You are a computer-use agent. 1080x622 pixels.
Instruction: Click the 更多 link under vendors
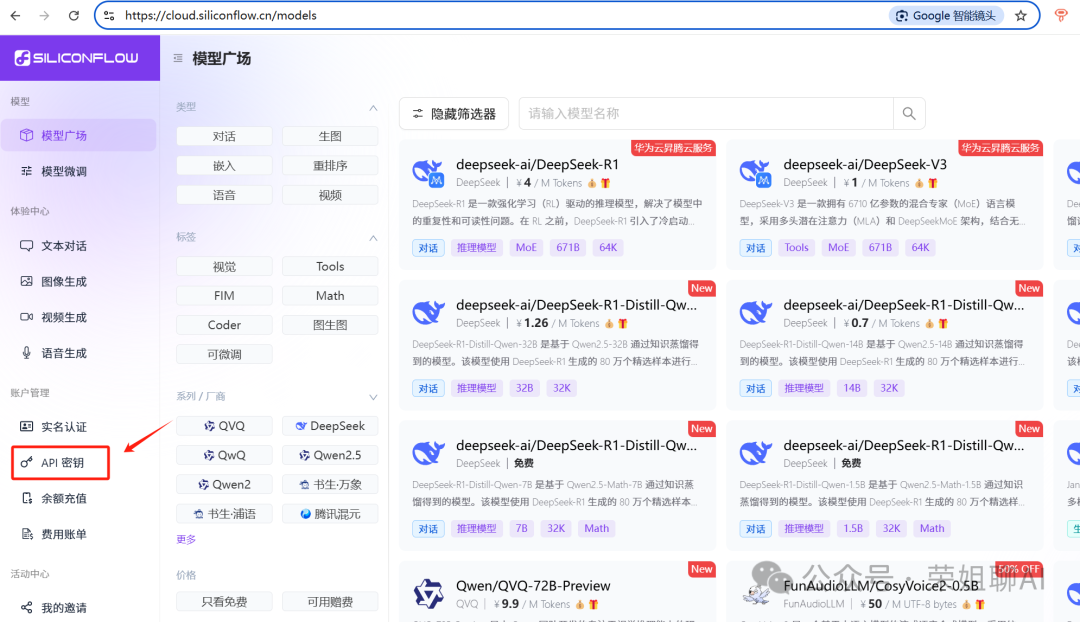pos(186,539)
